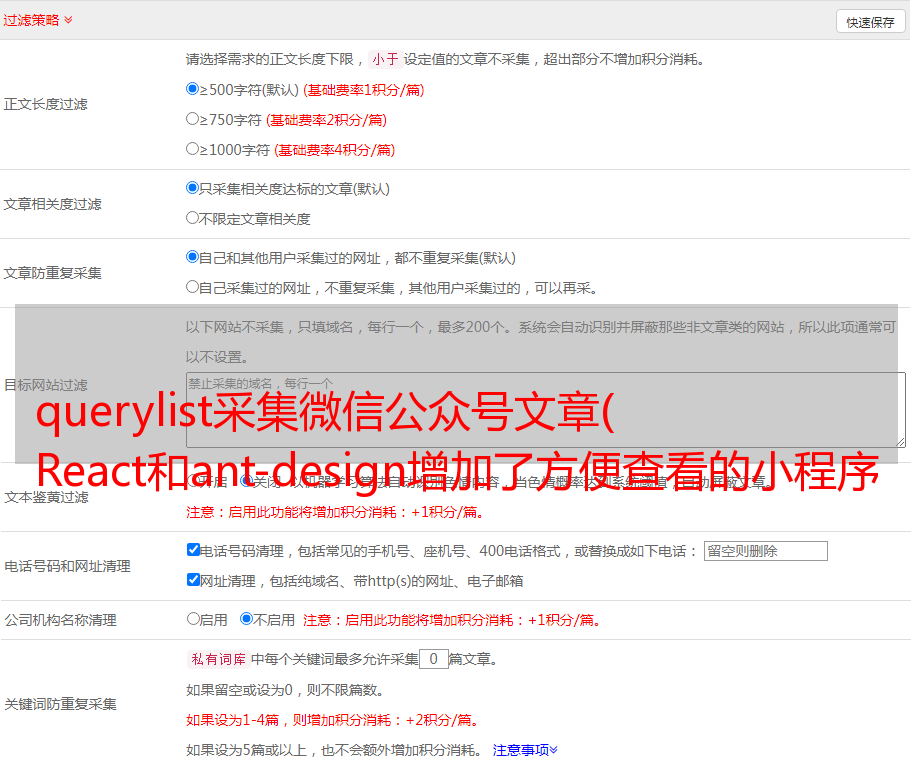912x768 pixels.
Task: Select 不启用 for company name cleanup
Action: (x=247, y=619)
